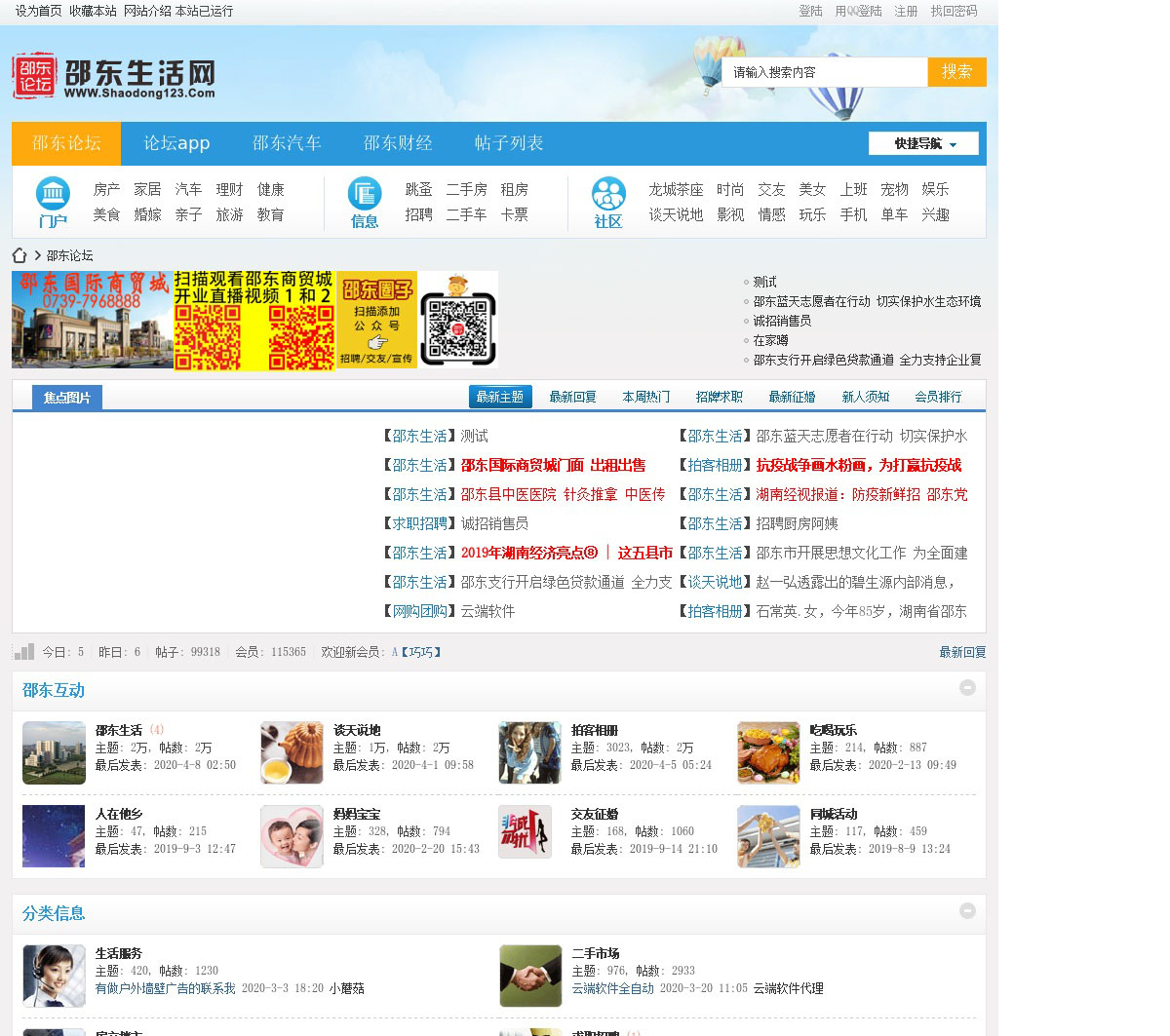Open the red 邵东国际商贸城门面 post
This screenshot has width=1170, height=1036.
(x=553, y=465)
